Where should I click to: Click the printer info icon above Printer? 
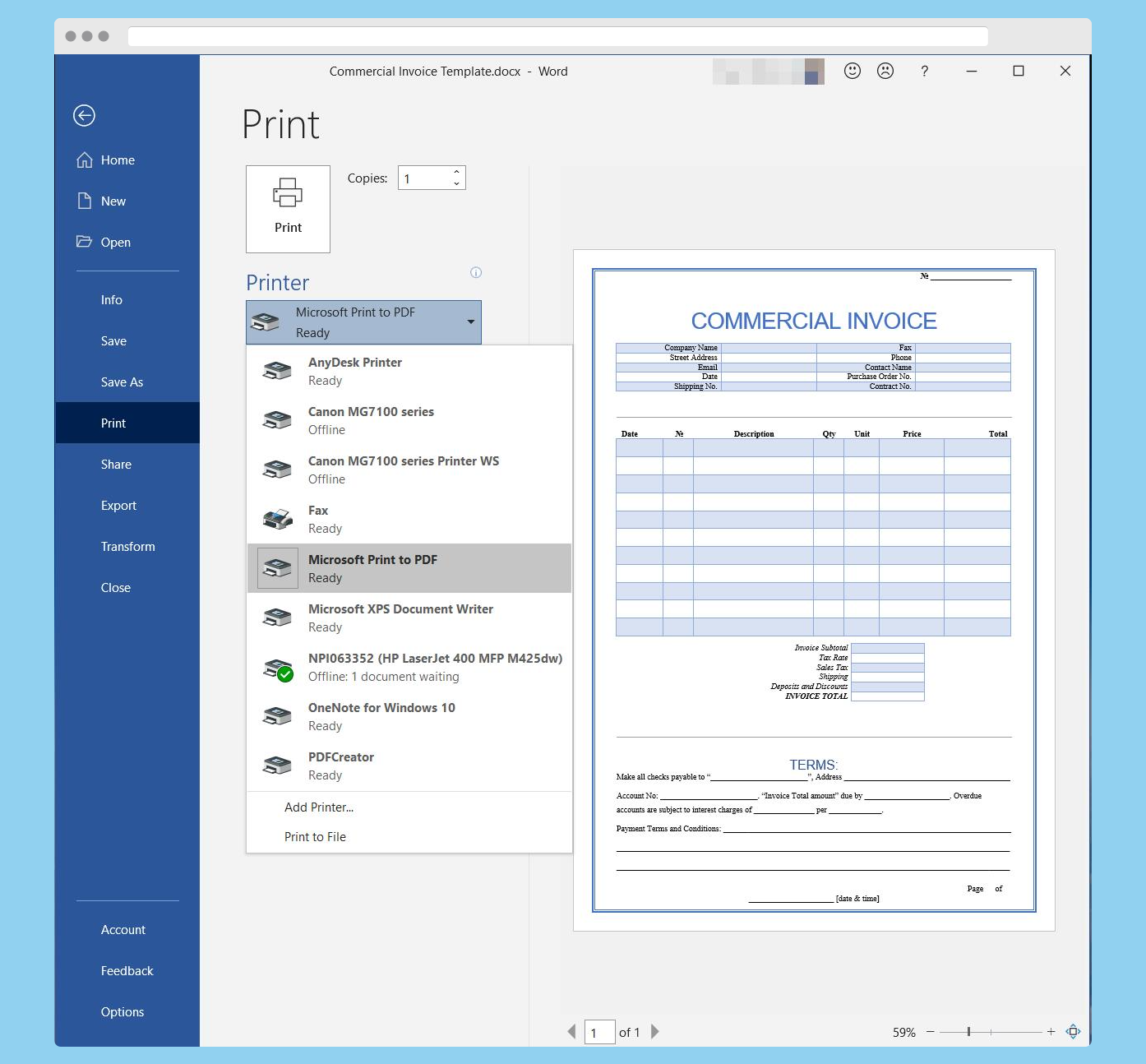click(475, 272)
